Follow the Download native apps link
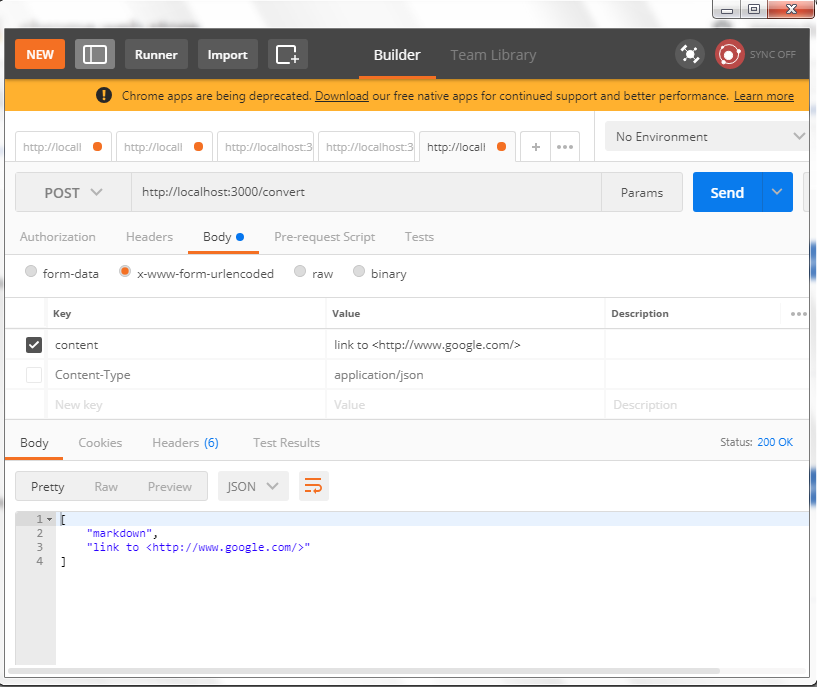 point(342,96)
